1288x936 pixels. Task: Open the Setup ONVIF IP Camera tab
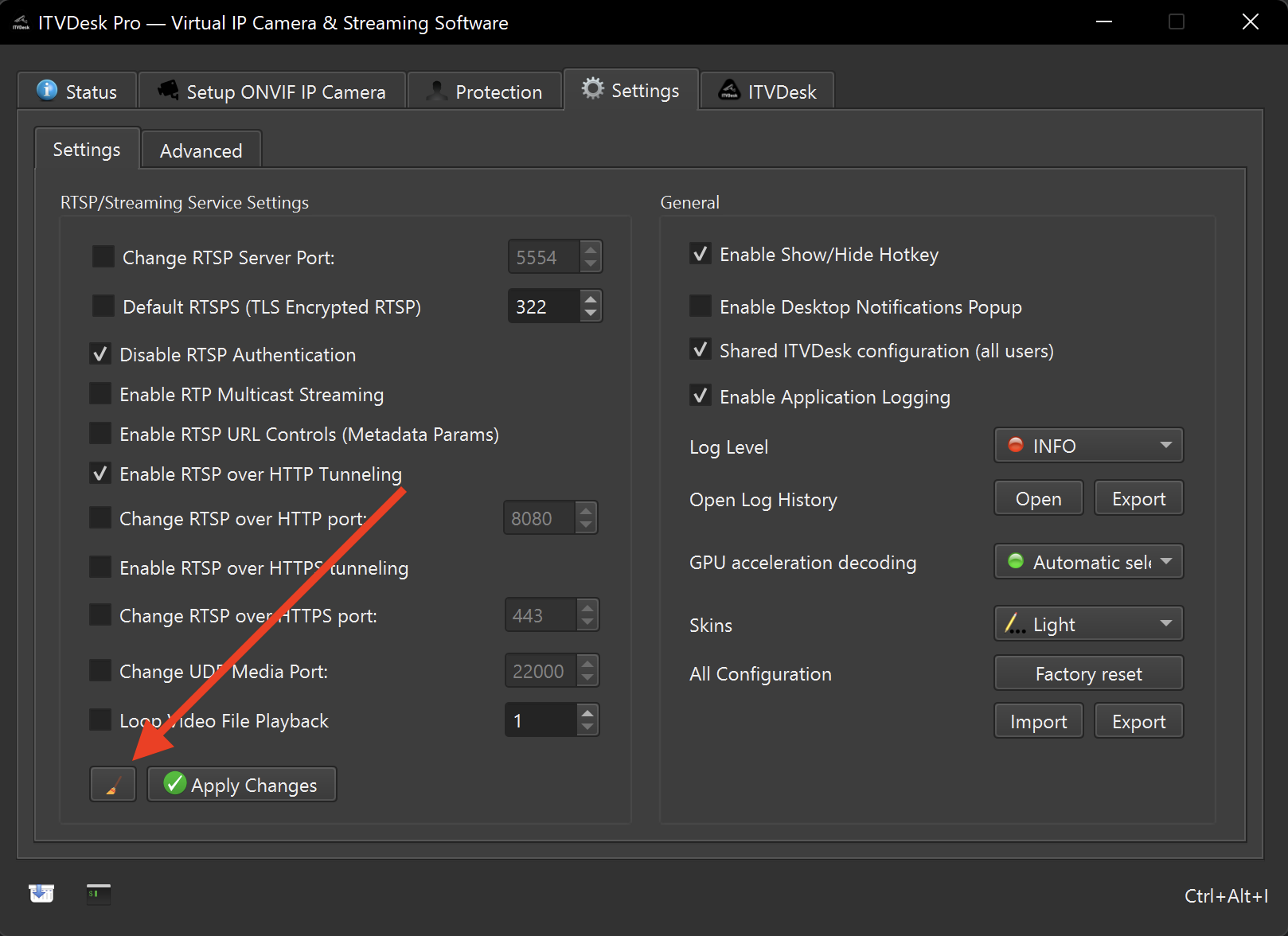click(272, 92)
